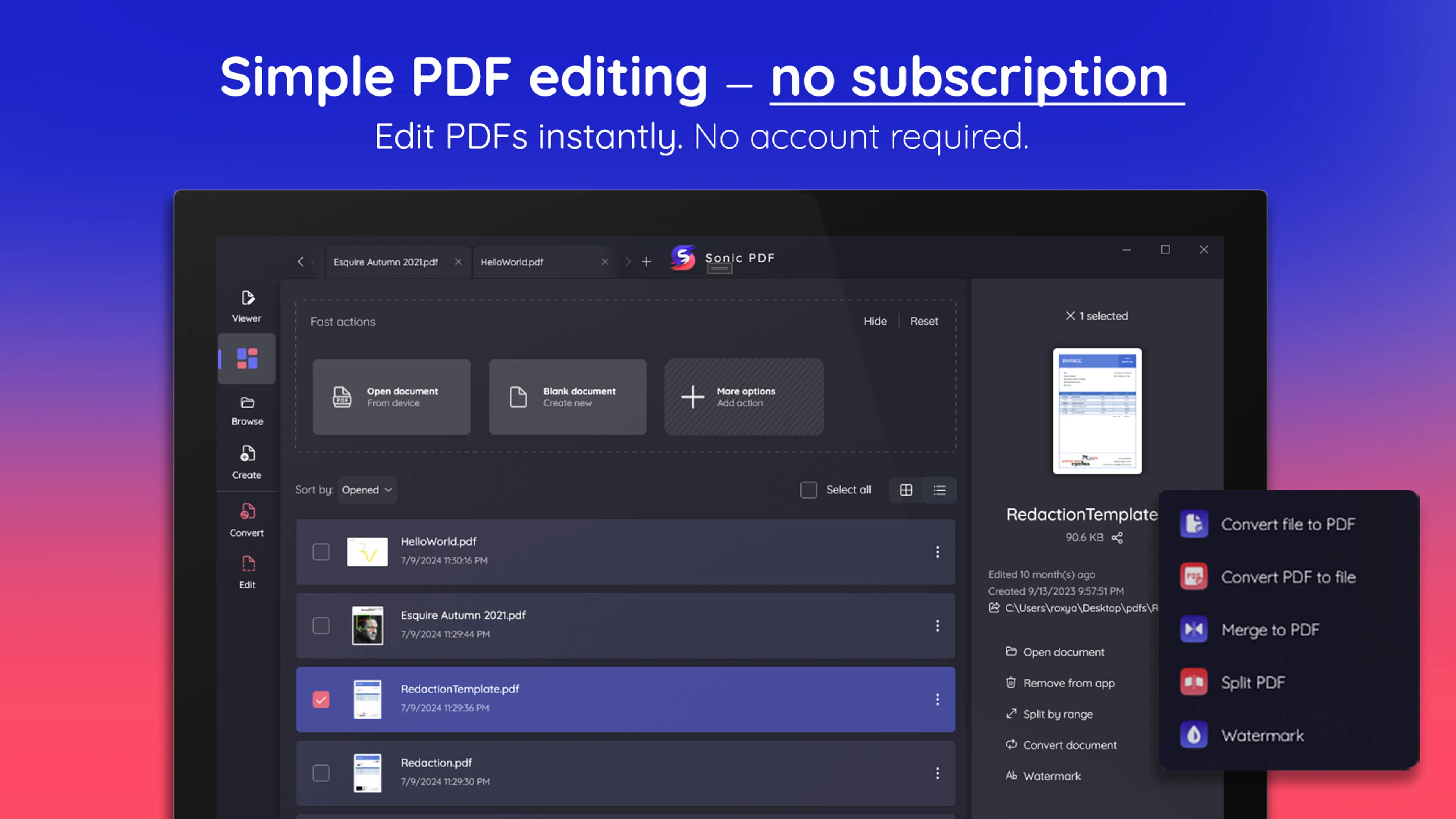Select Watermark in the quick menu
This screenshot has height=819, width=1456.
tap(1262, 735)
